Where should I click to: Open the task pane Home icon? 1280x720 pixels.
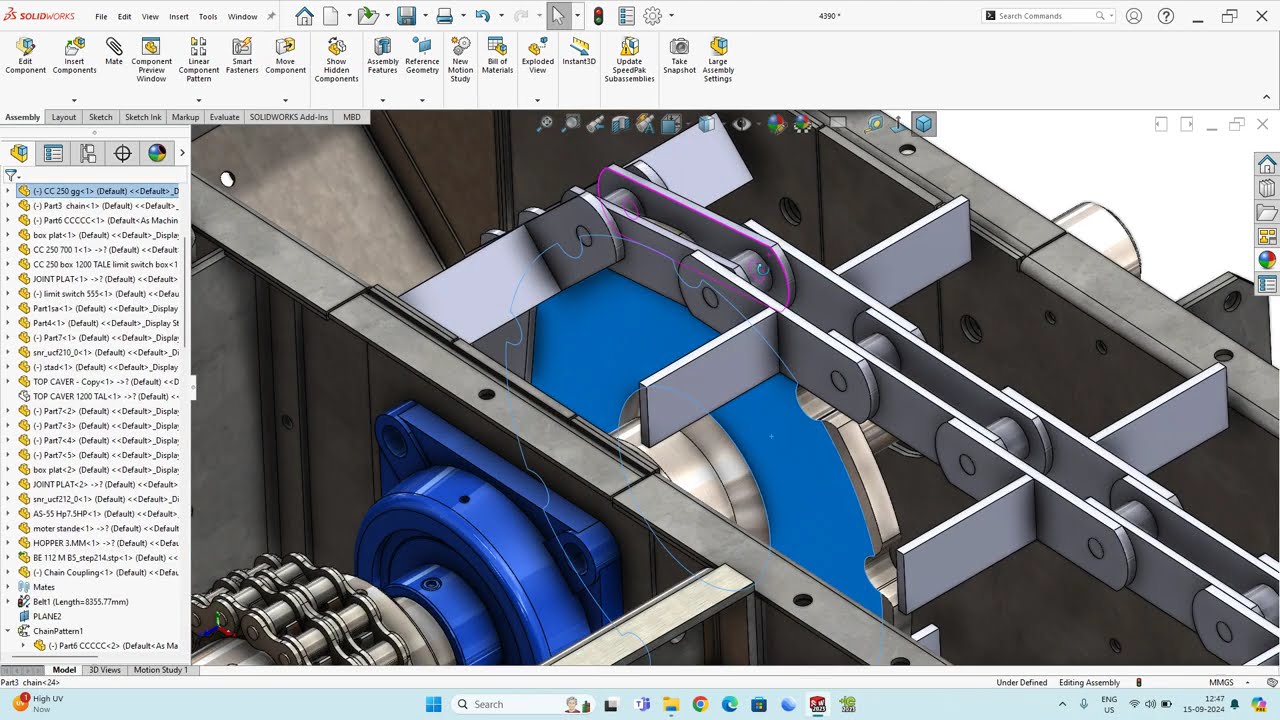pos(1267,164)
